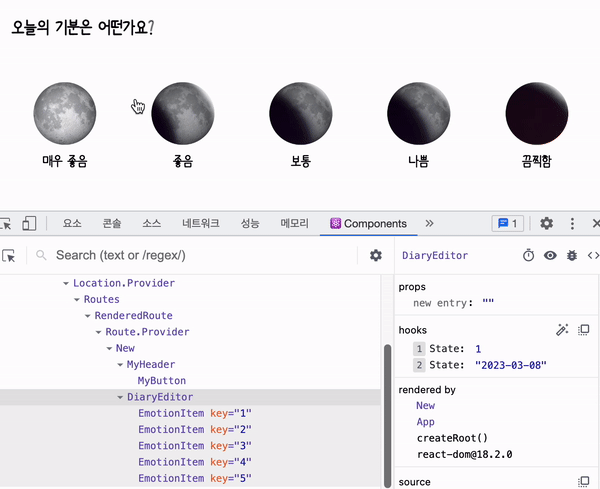Screen dimensions: 600x489
Task: View component source code icon
Action: [593, 255]
